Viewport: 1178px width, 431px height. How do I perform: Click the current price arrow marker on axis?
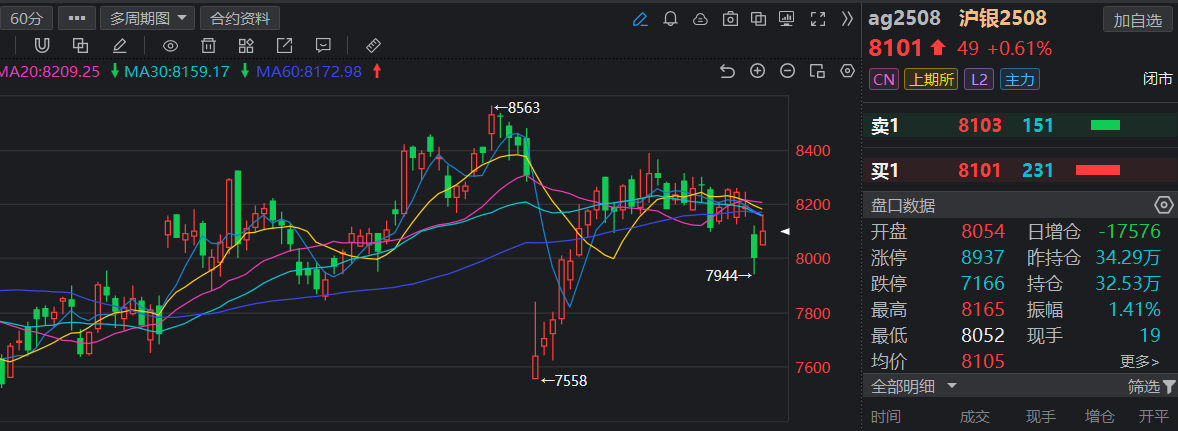[785, 232]
